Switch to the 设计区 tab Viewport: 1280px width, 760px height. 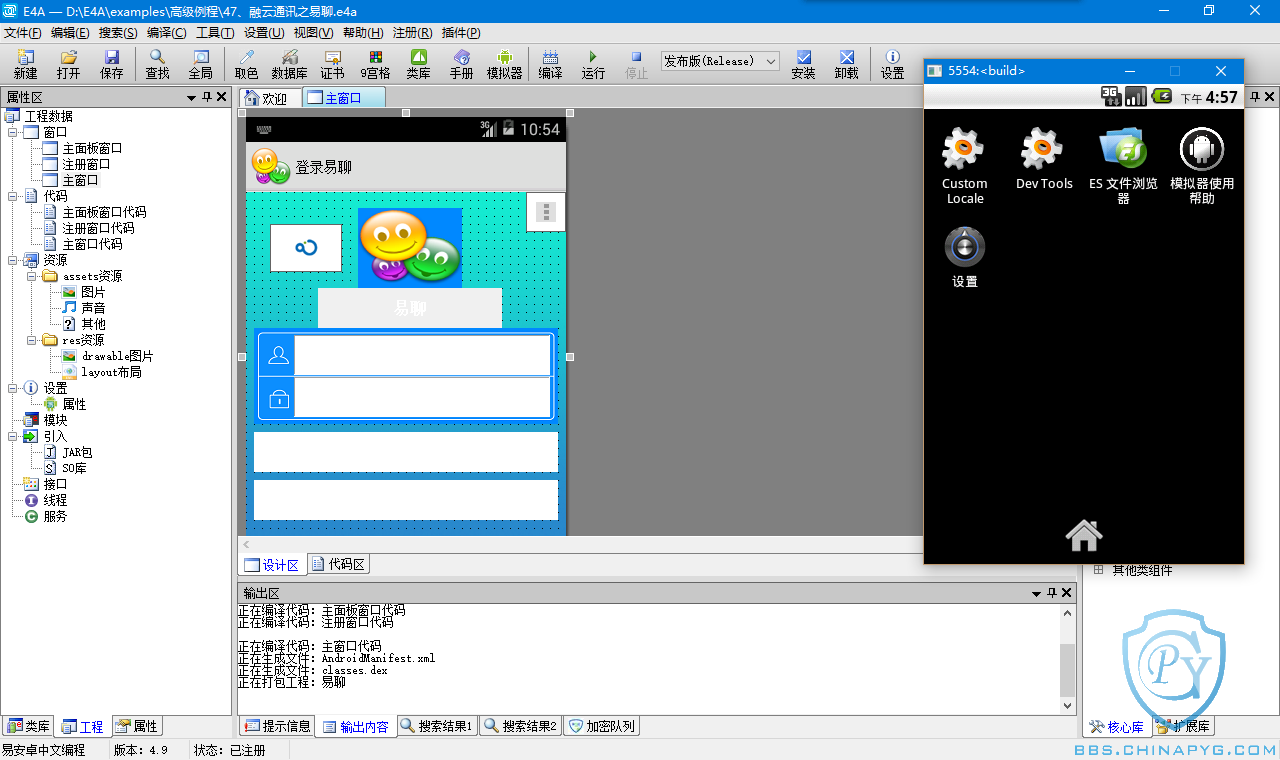[272, 565]
